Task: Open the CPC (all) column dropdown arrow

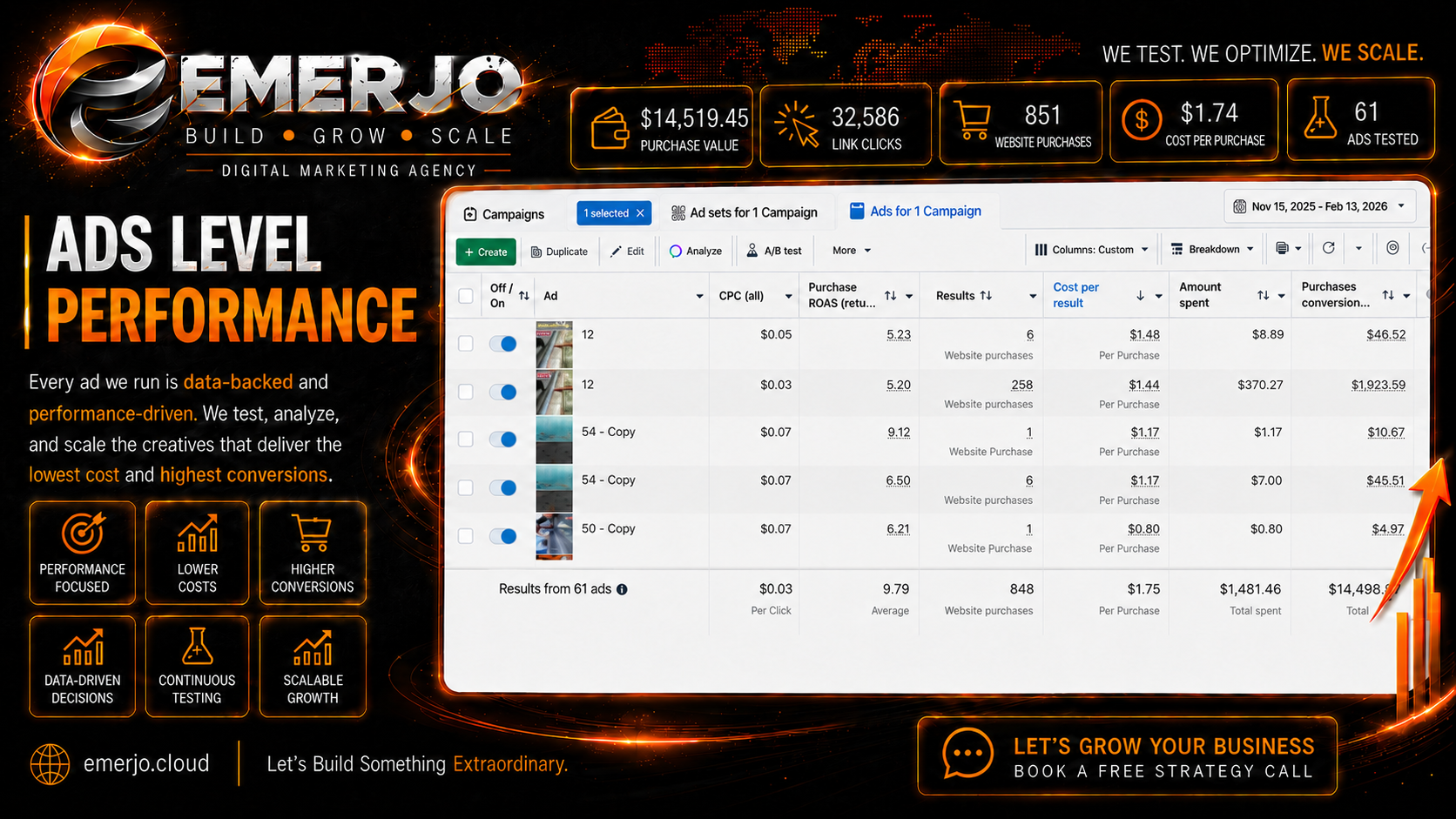Action: [x=789, y=296]
